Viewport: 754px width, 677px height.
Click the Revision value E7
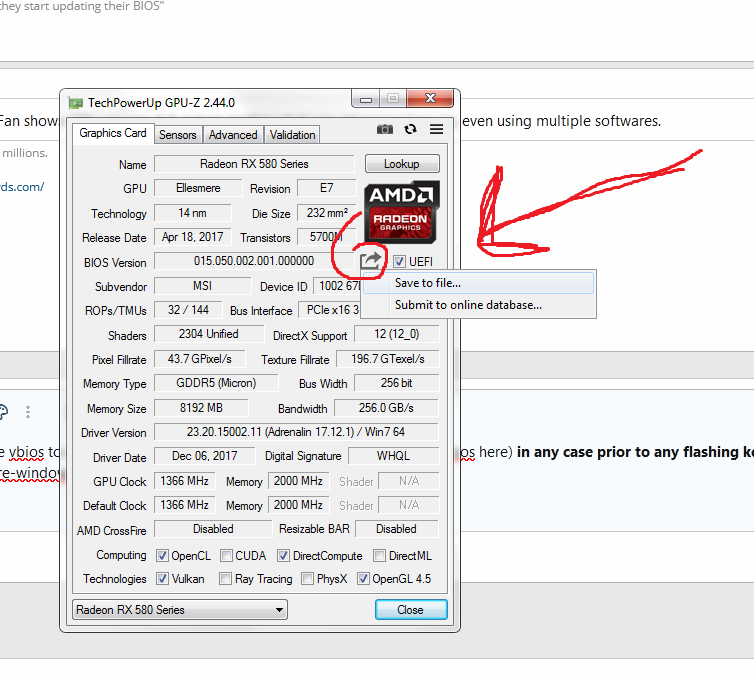click(x=327, y=188)
